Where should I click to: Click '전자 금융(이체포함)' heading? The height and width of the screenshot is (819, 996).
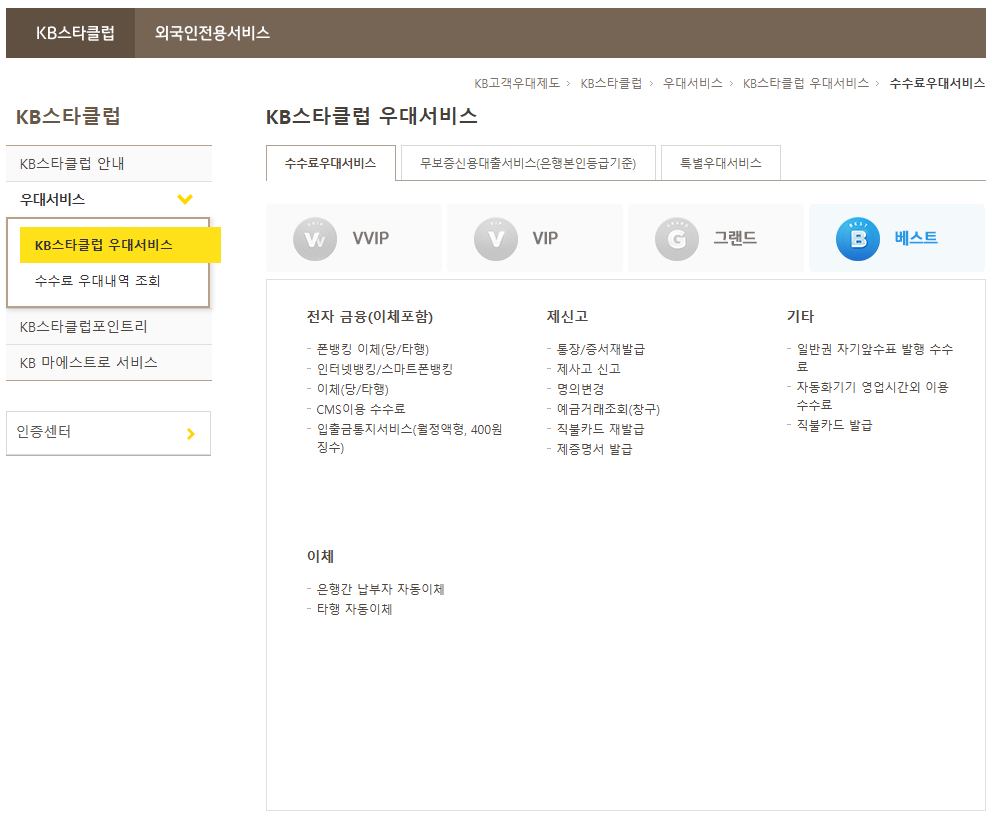370,316
